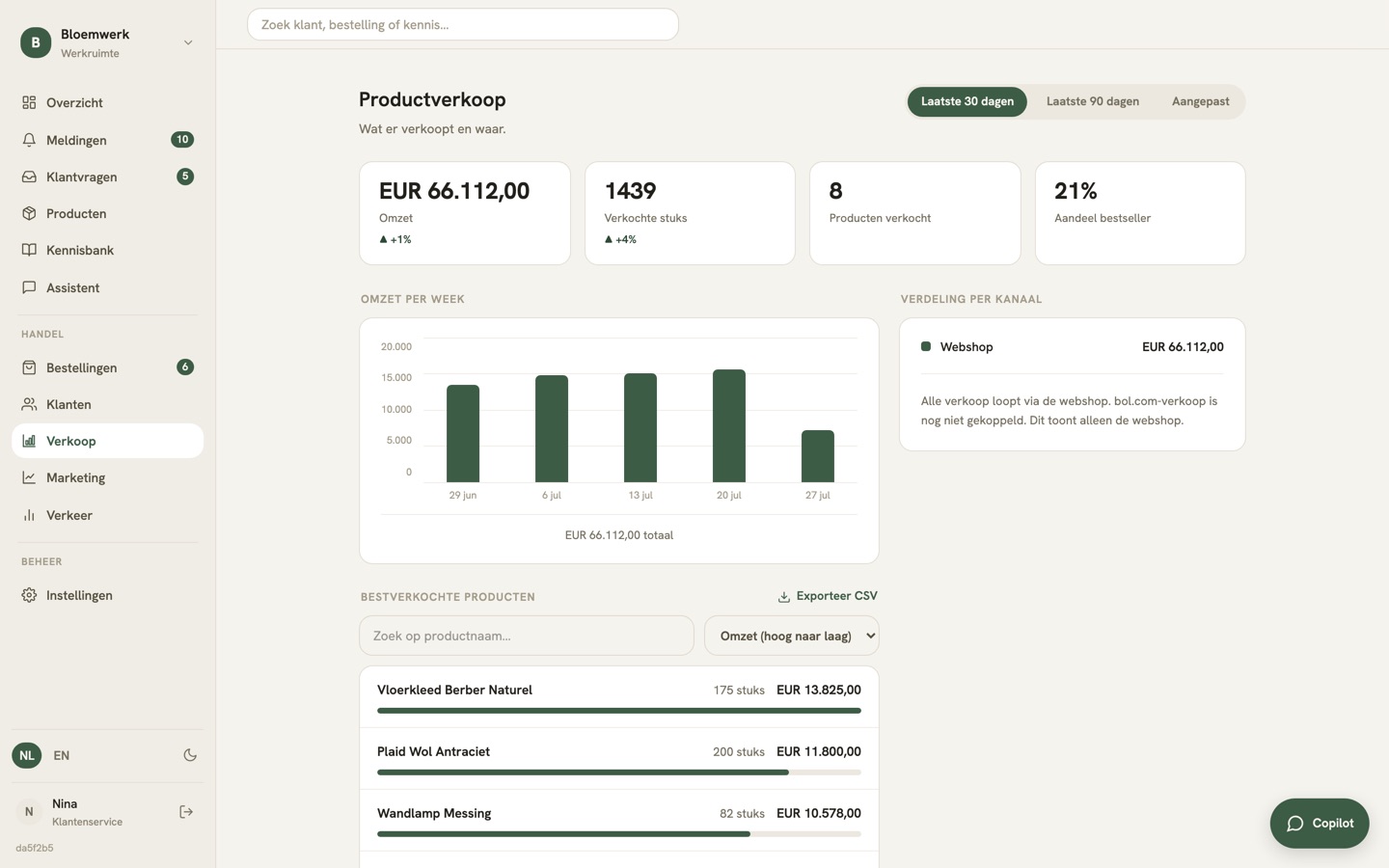Click the Klantvragen badge showing 5
The image size is (1389, 868).
coord(185,176)
